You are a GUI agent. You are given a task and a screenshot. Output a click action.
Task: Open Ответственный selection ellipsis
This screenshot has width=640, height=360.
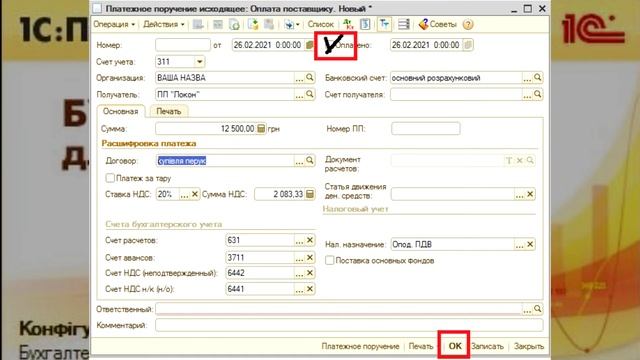[x=527, y=309]
